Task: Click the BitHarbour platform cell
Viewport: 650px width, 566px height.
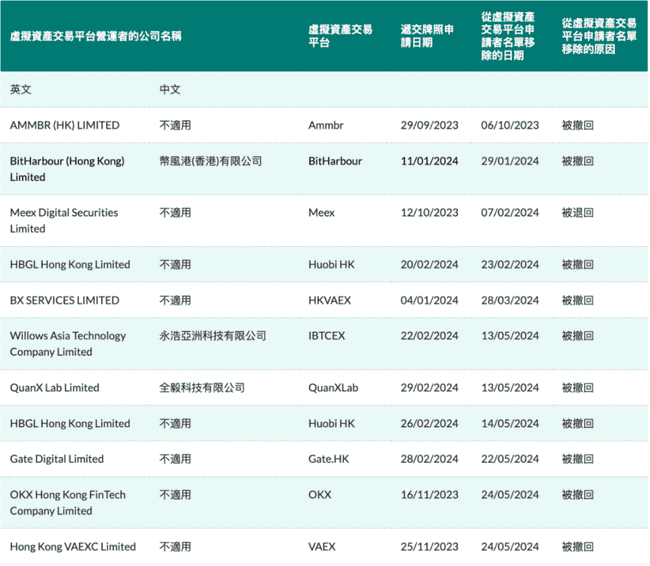Action: click(335, 161)
